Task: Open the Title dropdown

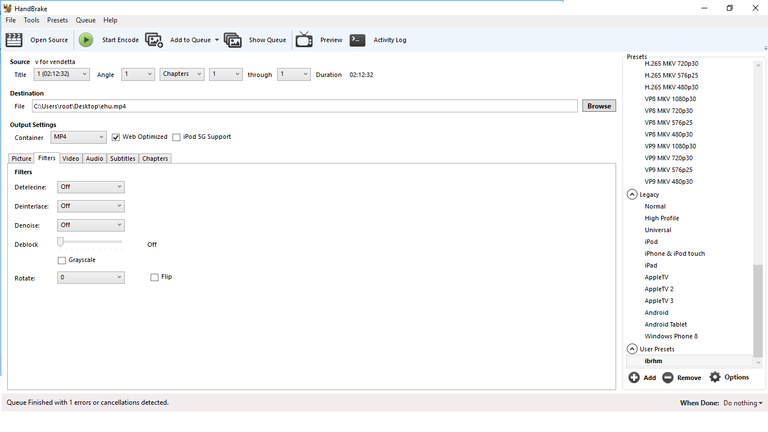Action: pyautogui.click(x=61, y=74)
